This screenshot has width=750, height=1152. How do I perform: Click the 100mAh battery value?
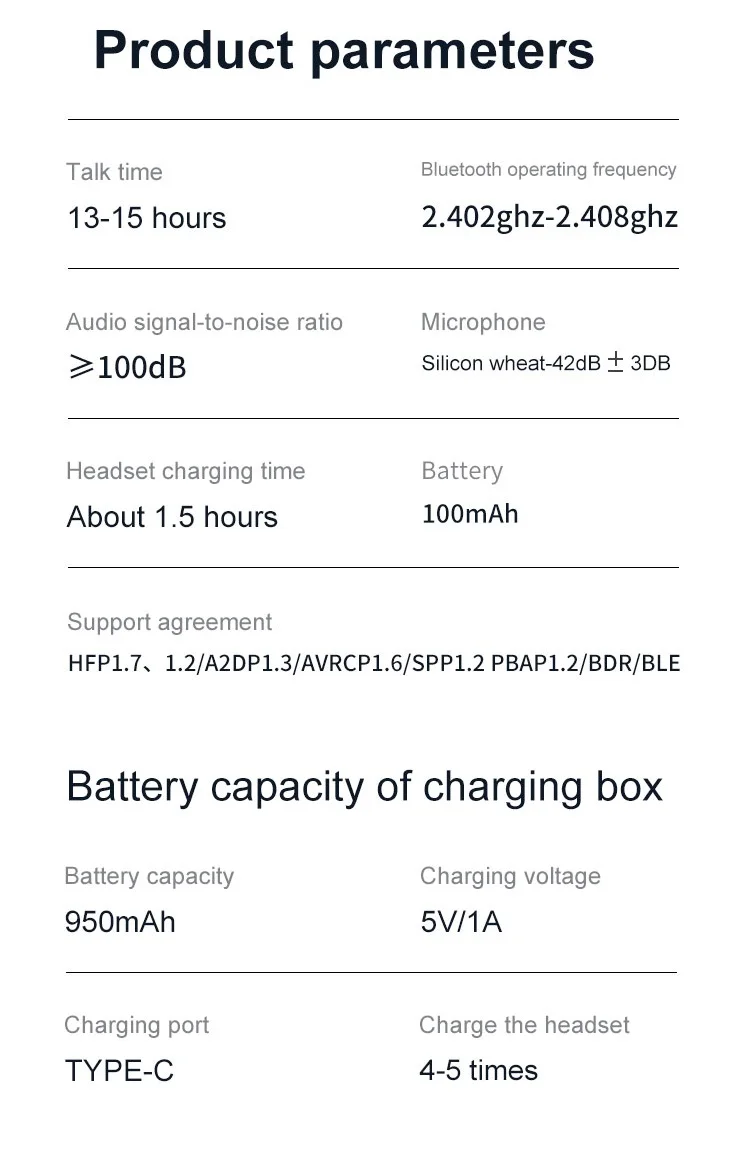coord(470,514)
